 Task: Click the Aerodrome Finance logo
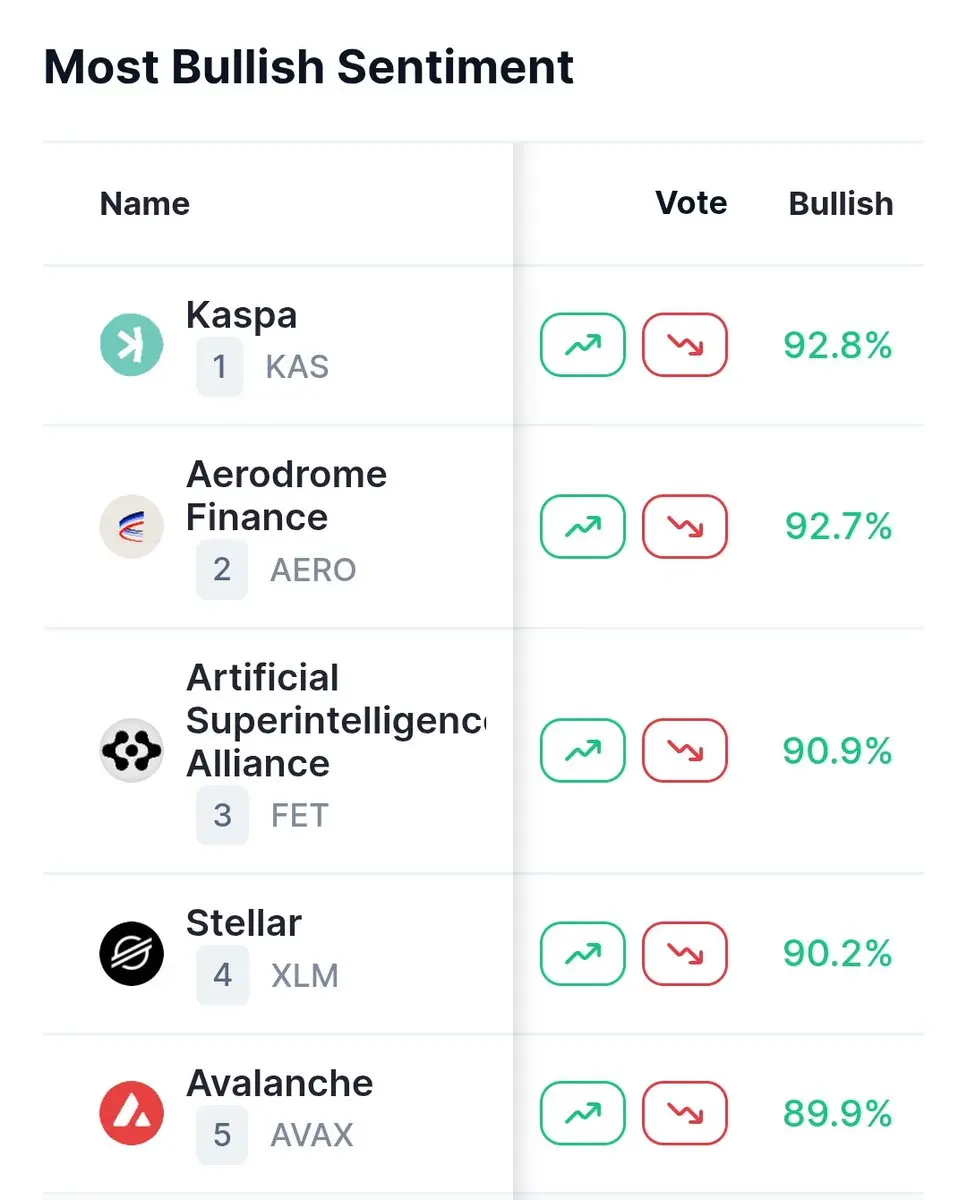click(131, 526)
